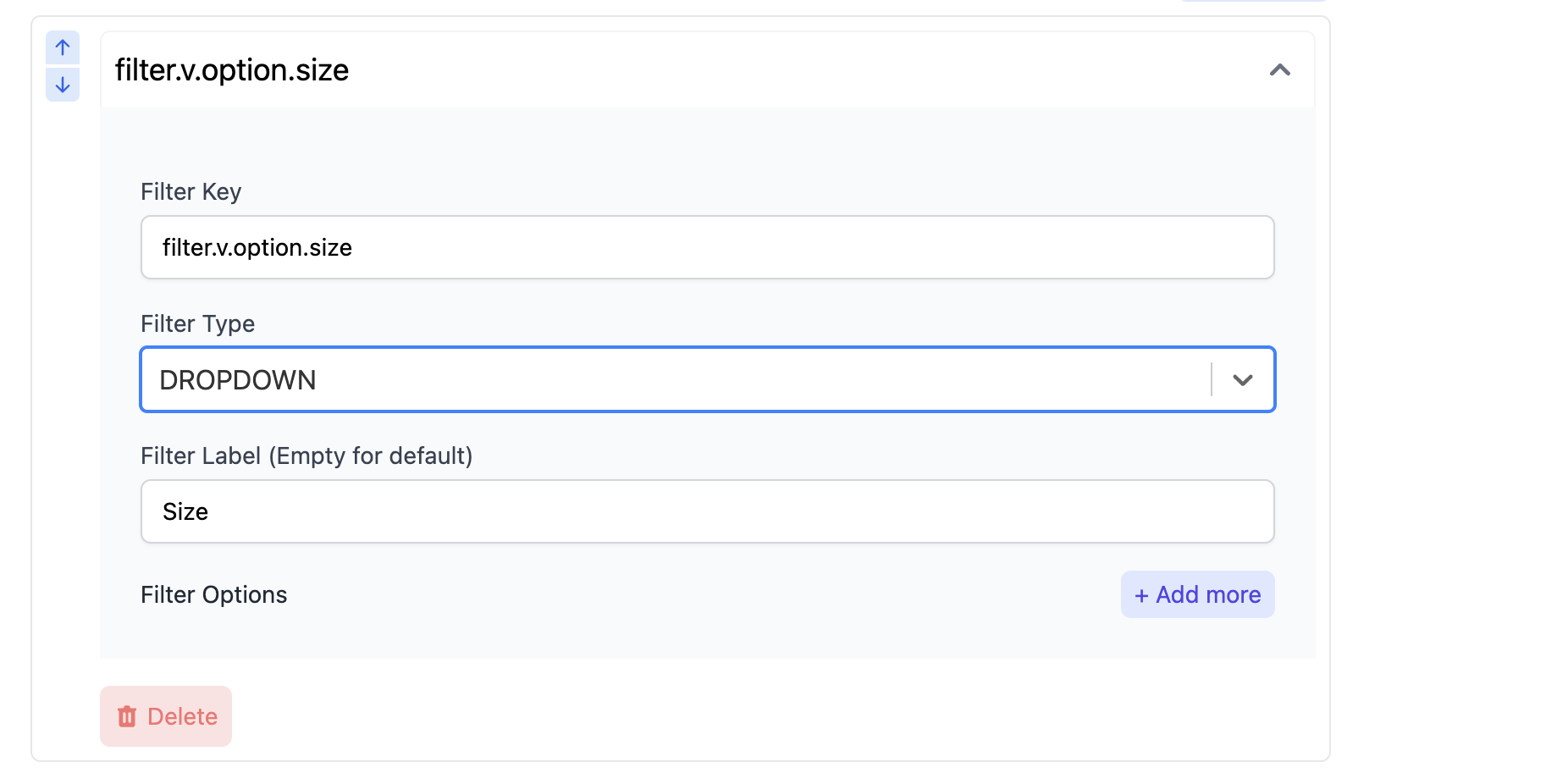Collapse the filter.v.option.size panel chevron
This screenshot has width=1546, height=784.
coord(1279,70)
